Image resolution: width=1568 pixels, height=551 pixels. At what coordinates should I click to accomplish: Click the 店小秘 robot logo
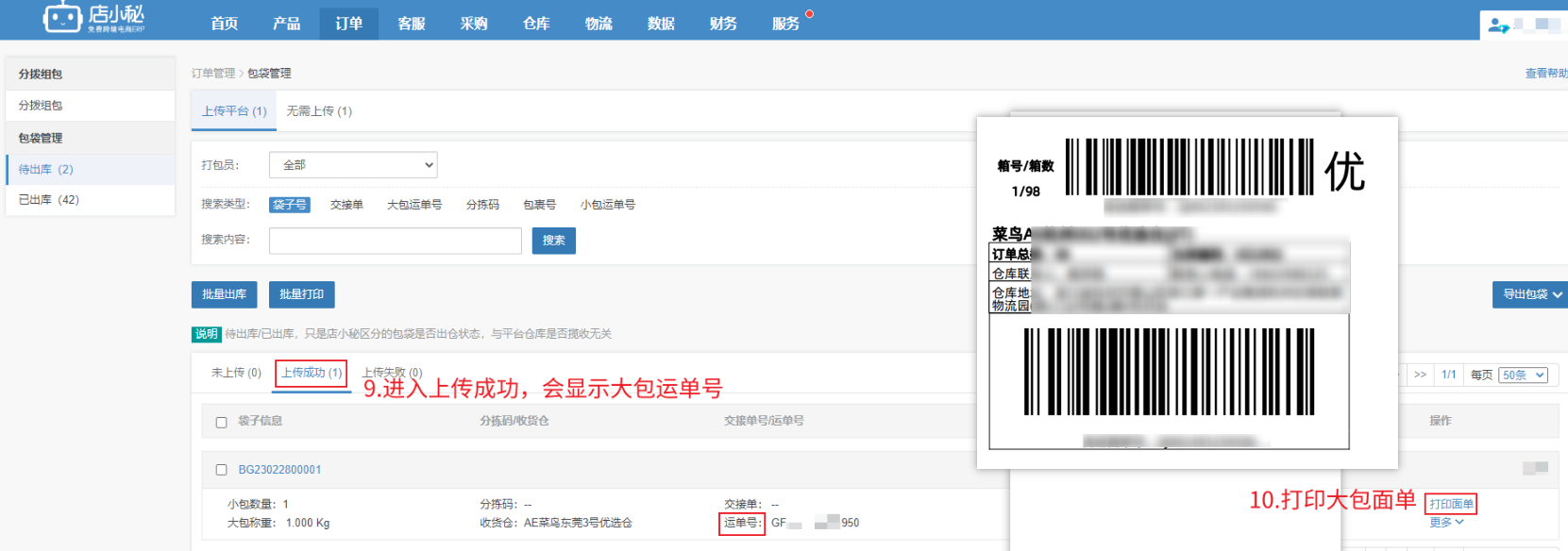coord(93,18)
